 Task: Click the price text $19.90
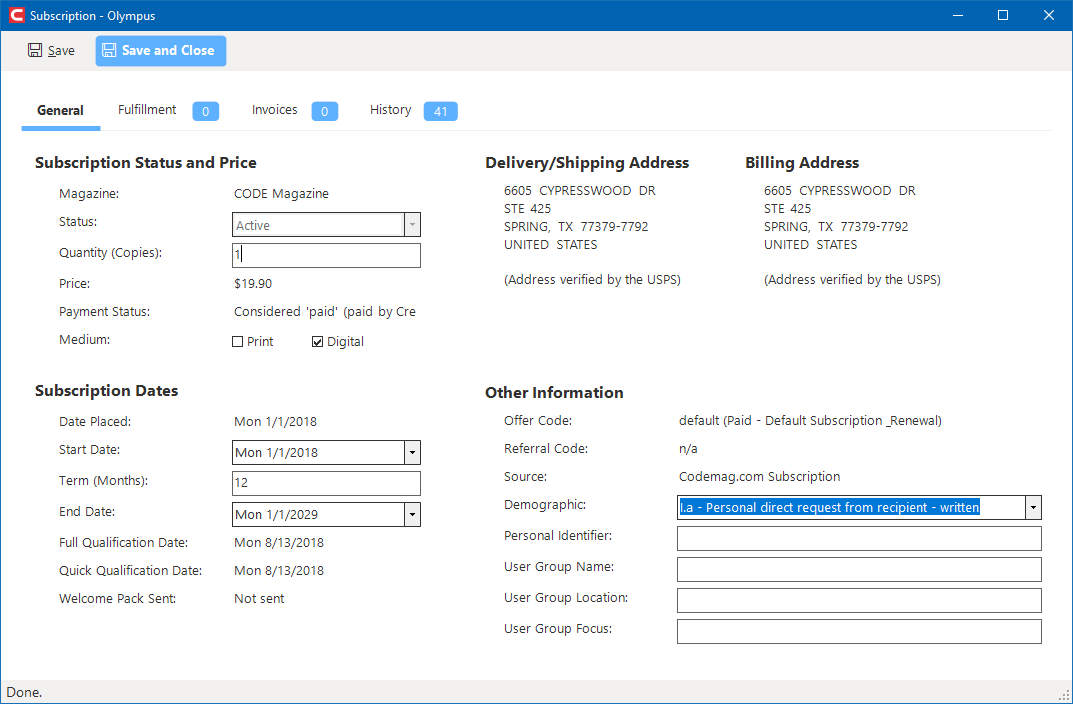click(253, 283)
